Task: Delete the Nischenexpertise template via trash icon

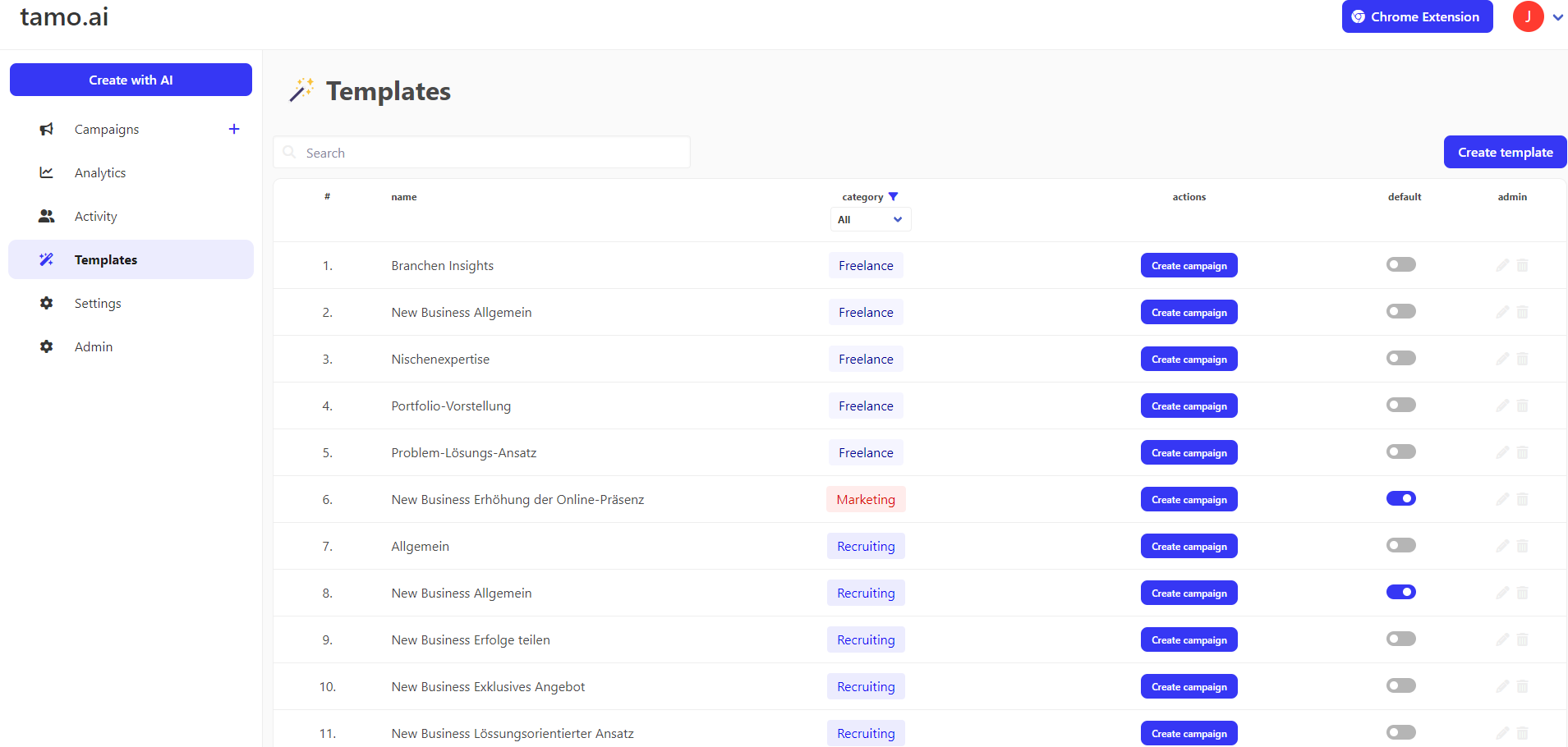Action: 1523,359
